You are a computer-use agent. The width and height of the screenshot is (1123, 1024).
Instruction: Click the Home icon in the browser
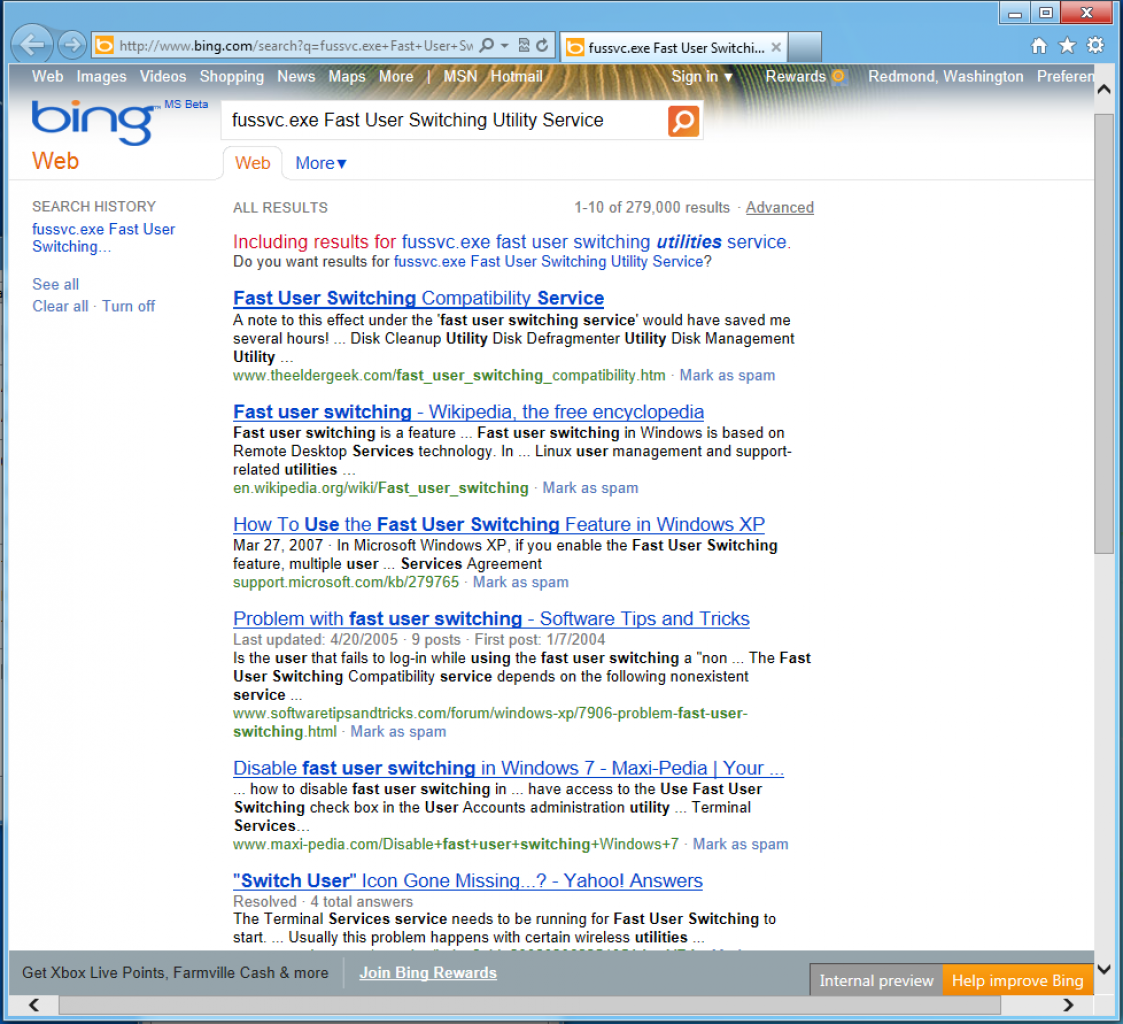coord(1038,46)
